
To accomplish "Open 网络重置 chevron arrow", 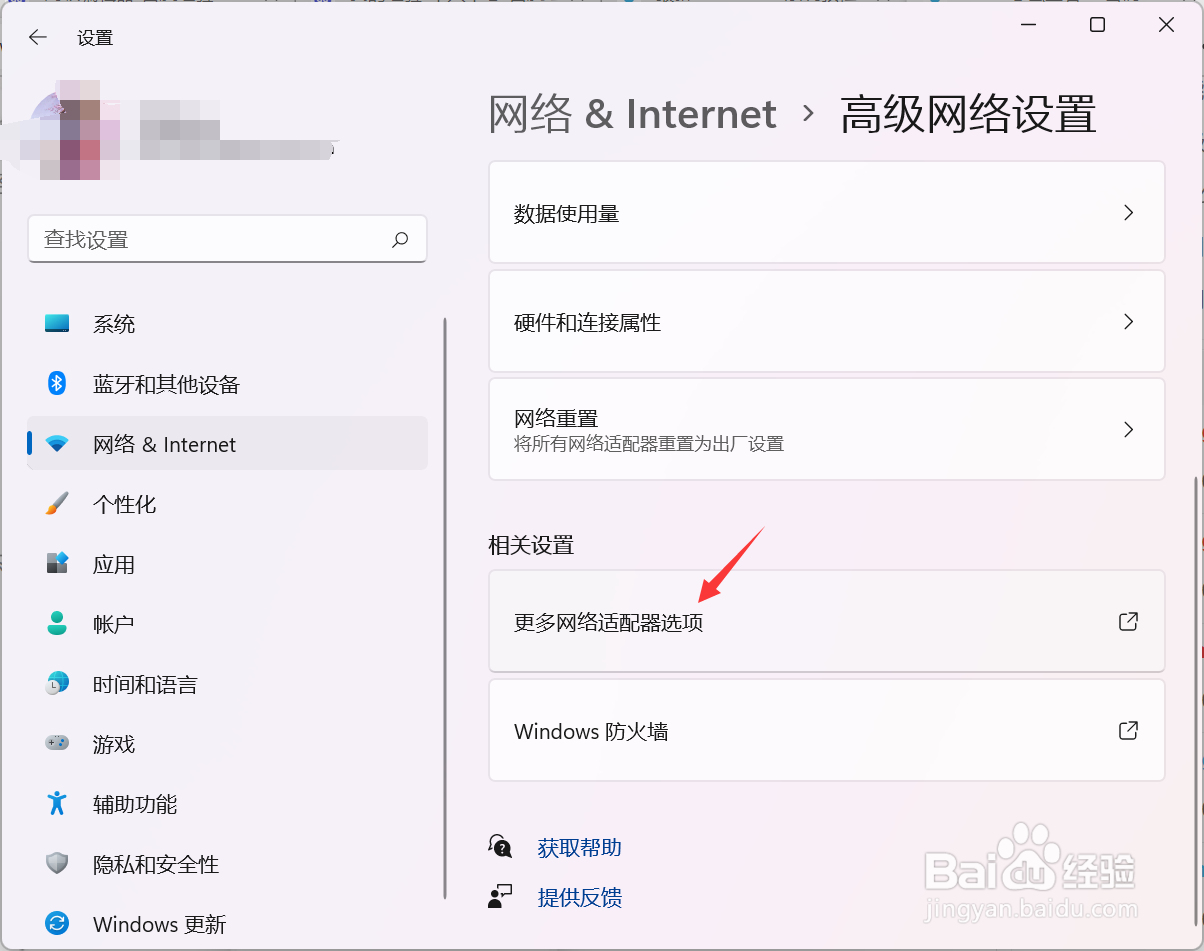I will pos(1128,430).
